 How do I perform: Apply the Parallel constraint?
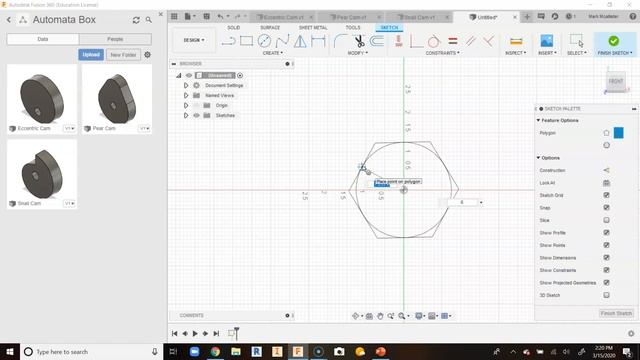tap(471, 41)
